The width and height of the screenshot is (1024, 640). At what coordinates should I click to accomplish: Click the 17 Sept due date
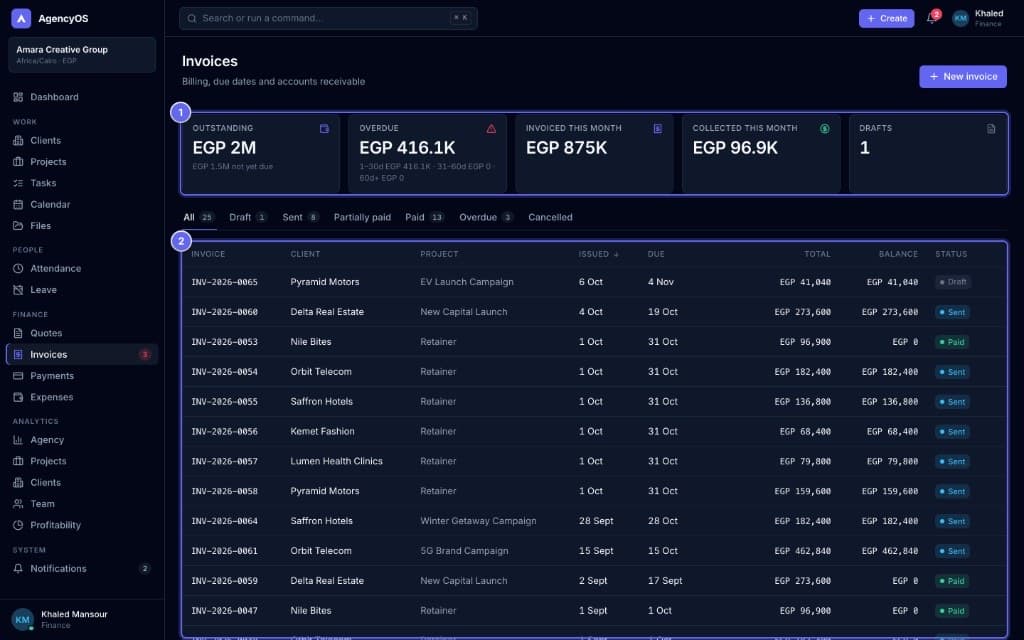click(x=665, y=581)
